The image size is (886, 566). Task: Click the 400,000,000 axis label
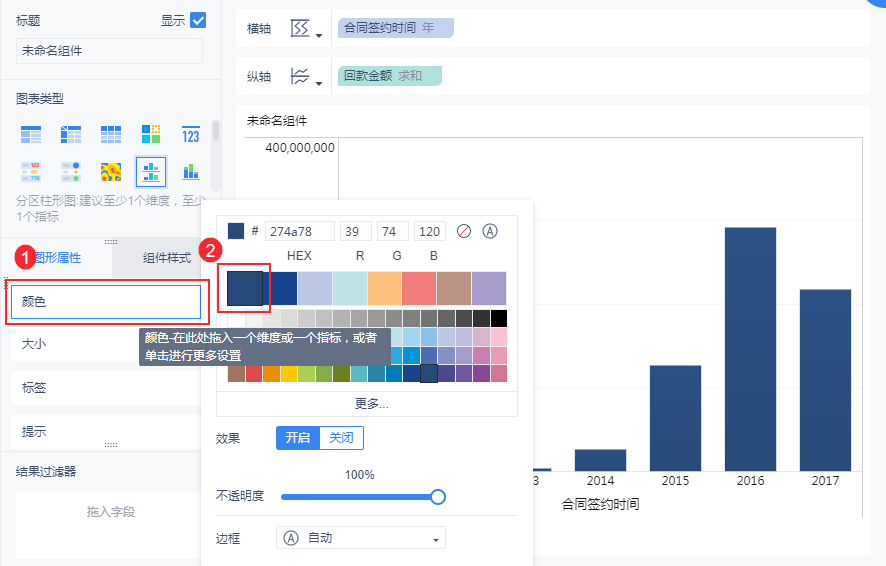coord(299,148)
